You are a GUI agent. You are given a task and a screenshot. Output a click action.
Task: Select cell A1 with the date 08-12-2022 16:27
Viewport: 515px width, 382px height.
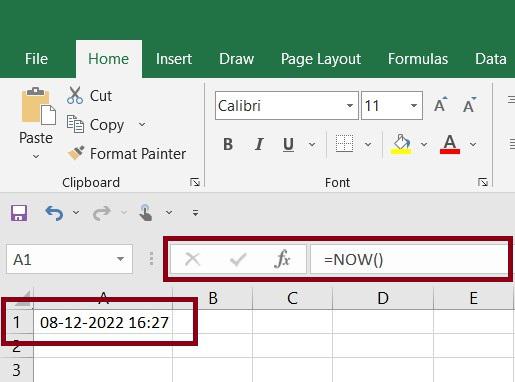[x=103, y=322]
